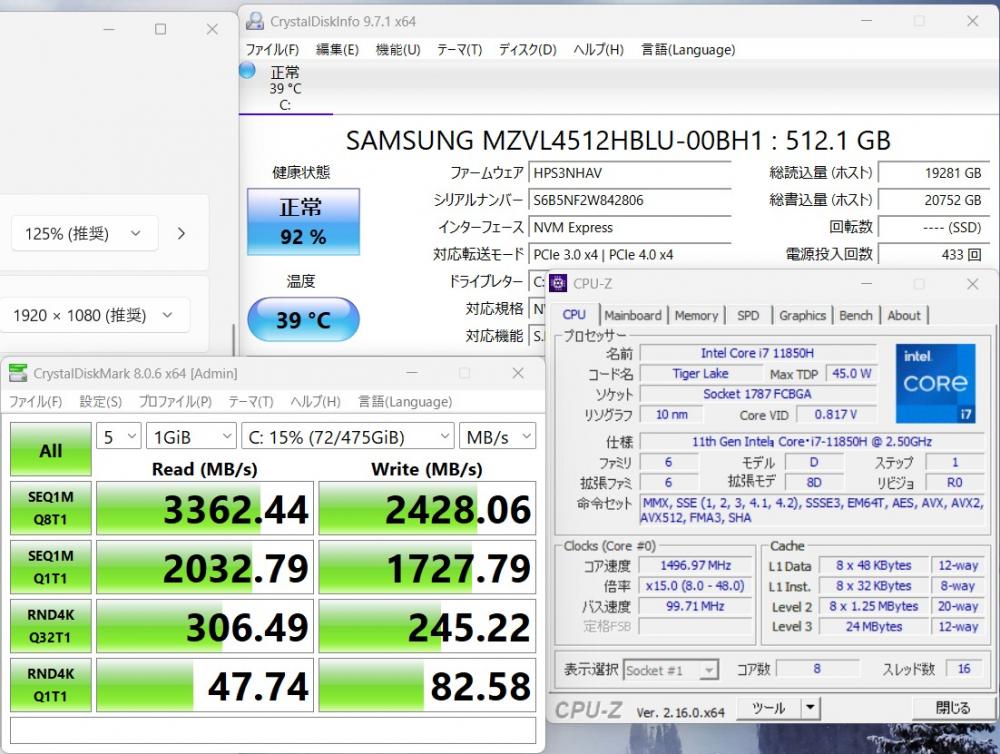Switch to the Bench tab in CPU-Z
This screenshot has height=754, width=1000.
(x=856, y=315)
